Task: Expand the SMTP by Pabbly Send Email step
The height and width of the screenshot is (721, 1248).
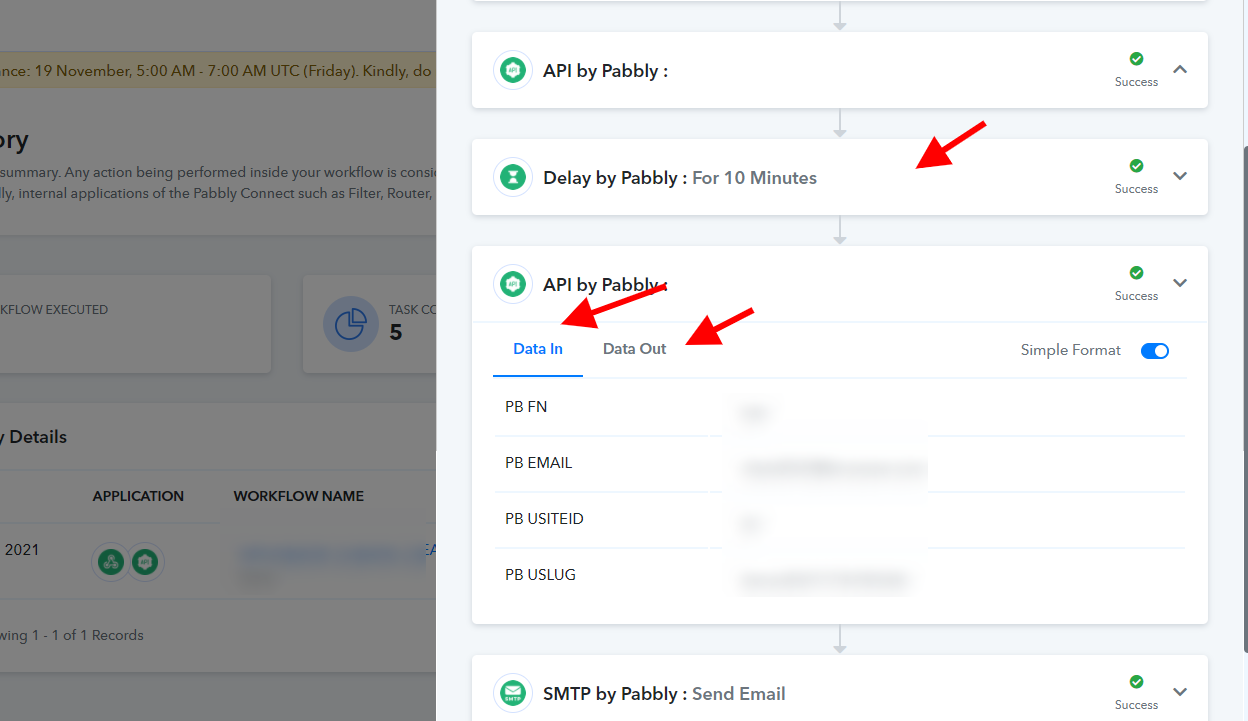Action: (x=1180, y=692)
